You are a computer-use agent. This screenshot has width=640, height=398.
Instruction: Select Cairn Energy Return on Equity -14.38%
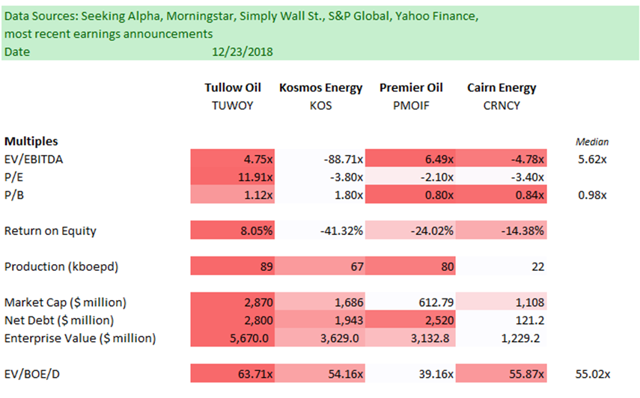point(501,231)
